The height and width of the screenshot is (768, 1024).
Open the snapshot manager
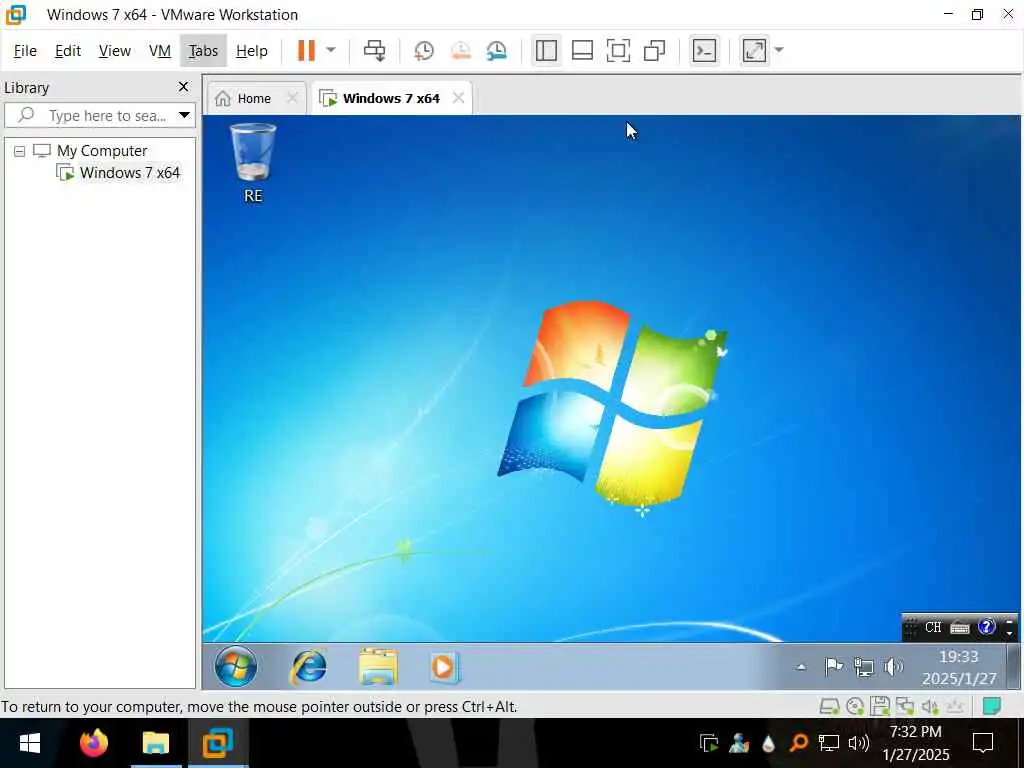(x=496, y=50)
